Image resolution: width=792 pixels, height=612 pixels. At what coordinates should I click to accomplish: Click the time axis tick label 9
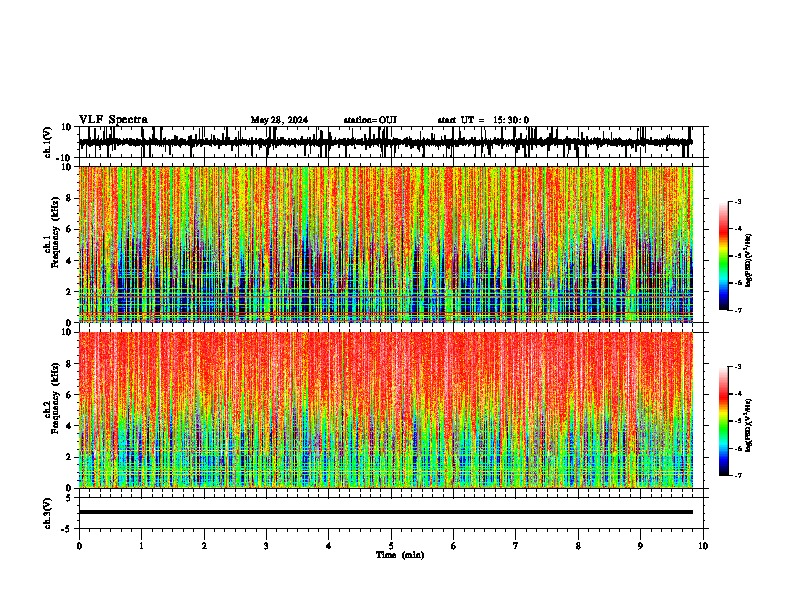[x=641, y=546]
